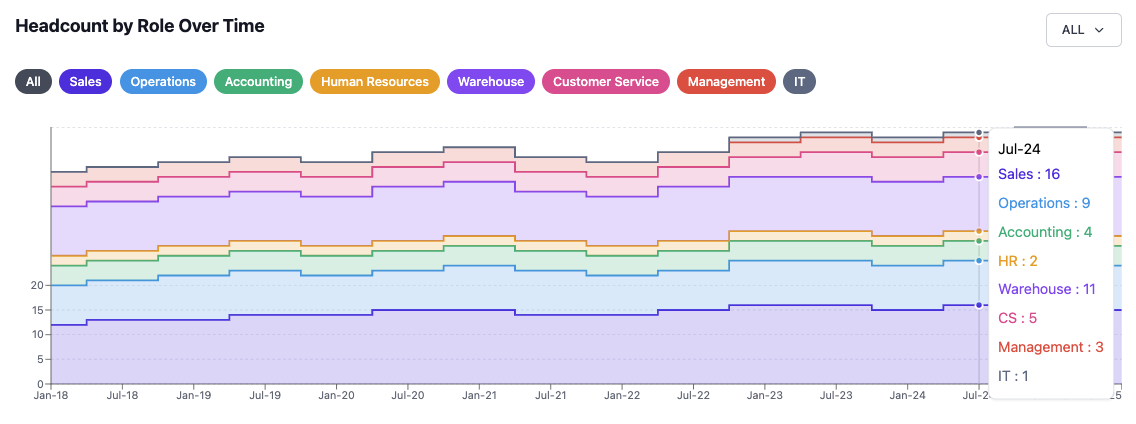Screen dimensions: 1136x424
Task: Toggle the Operations role filter
Action: click(163, 82)
